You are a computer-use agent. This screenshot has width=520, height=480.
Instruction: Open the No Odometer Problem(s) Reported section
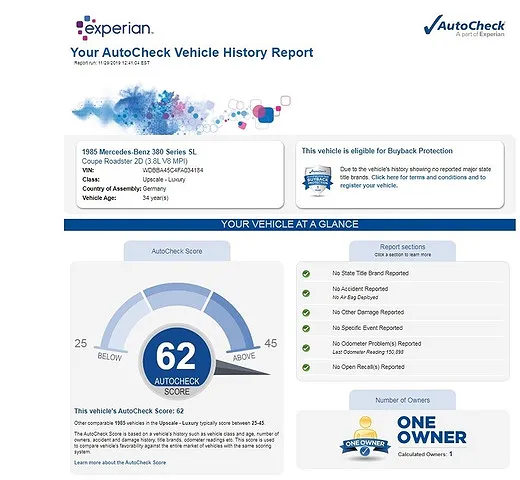[377, 344]
